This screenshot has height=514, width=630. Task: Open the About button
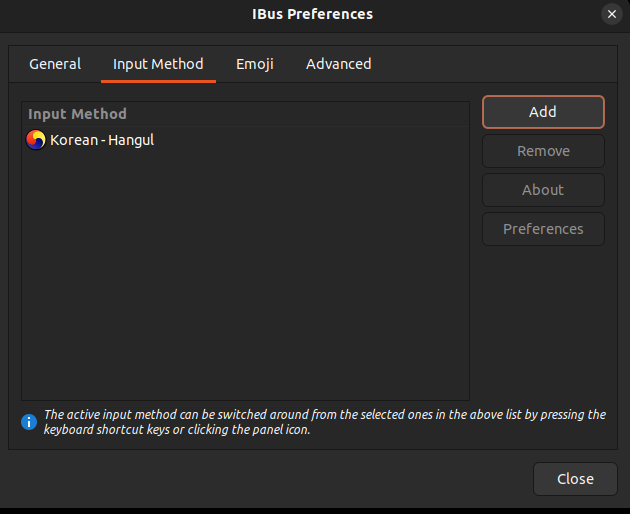(x=543, y=190)
